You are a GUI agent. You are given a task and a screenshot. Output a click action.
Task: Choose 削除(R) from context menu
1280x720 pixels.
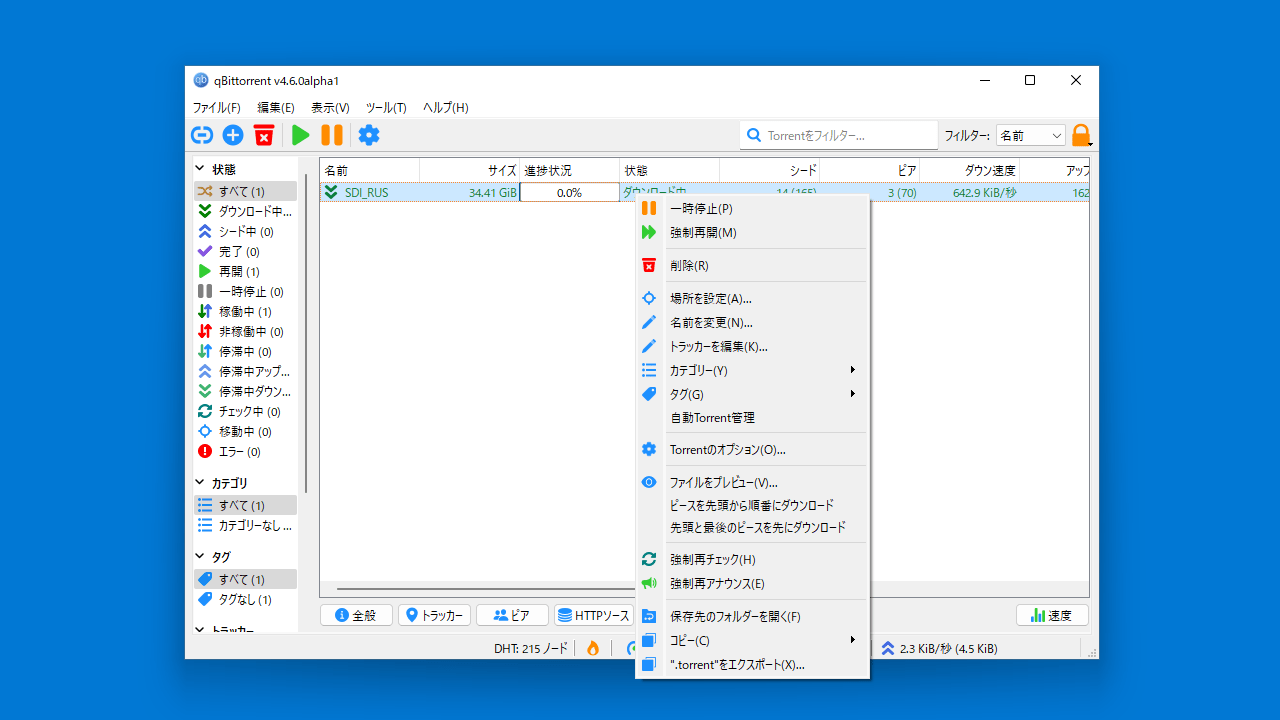click(752, 265)
